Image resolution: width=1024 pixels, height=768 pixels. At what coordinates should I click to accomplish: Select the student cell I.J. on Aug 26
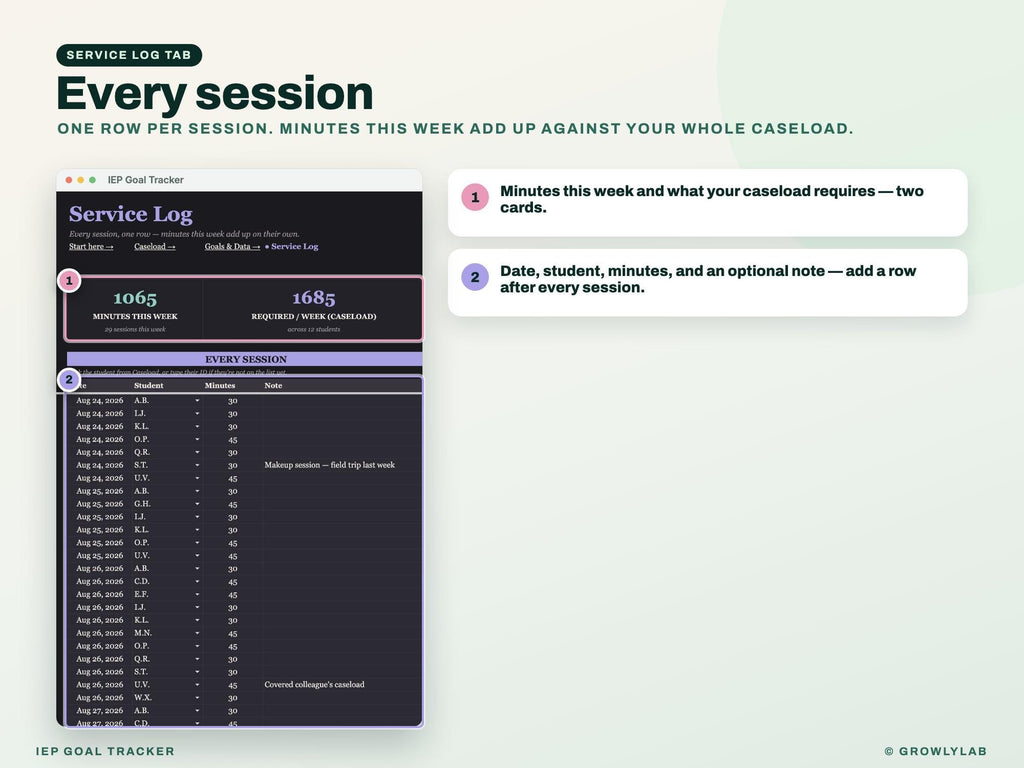pos(140,607)
